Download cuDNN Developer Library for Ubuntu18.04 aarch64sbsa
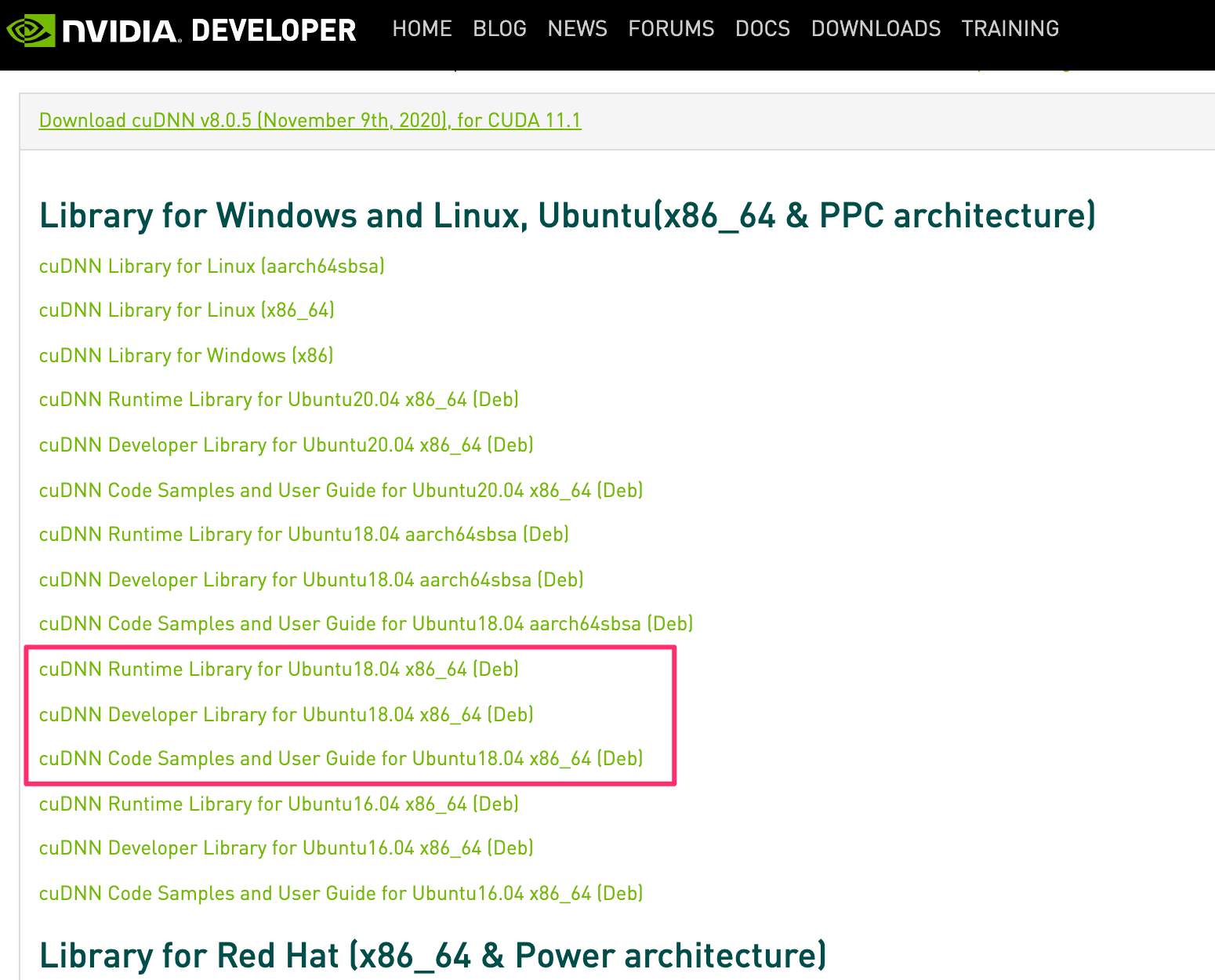 pyautogui.click(x=311, y=580)
